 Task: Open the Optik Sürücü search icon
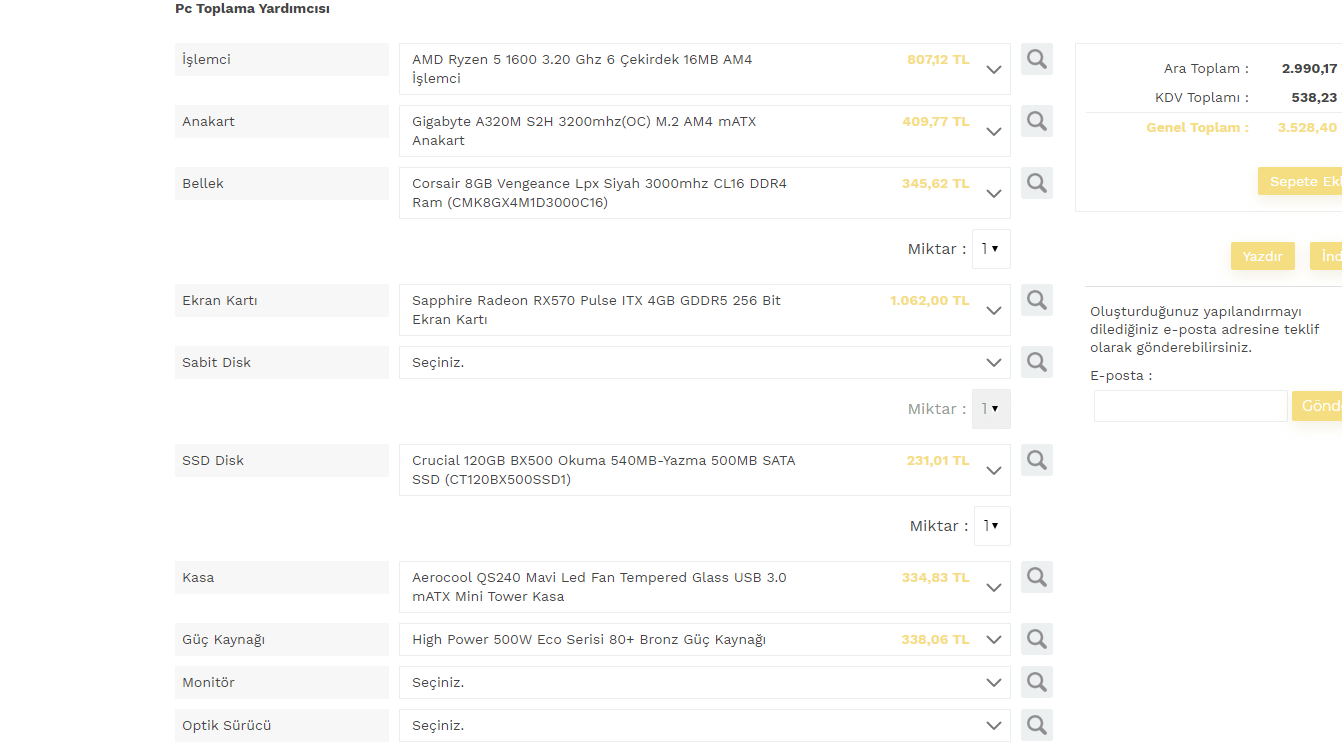pyautogui.click(x=1036, y=725)
